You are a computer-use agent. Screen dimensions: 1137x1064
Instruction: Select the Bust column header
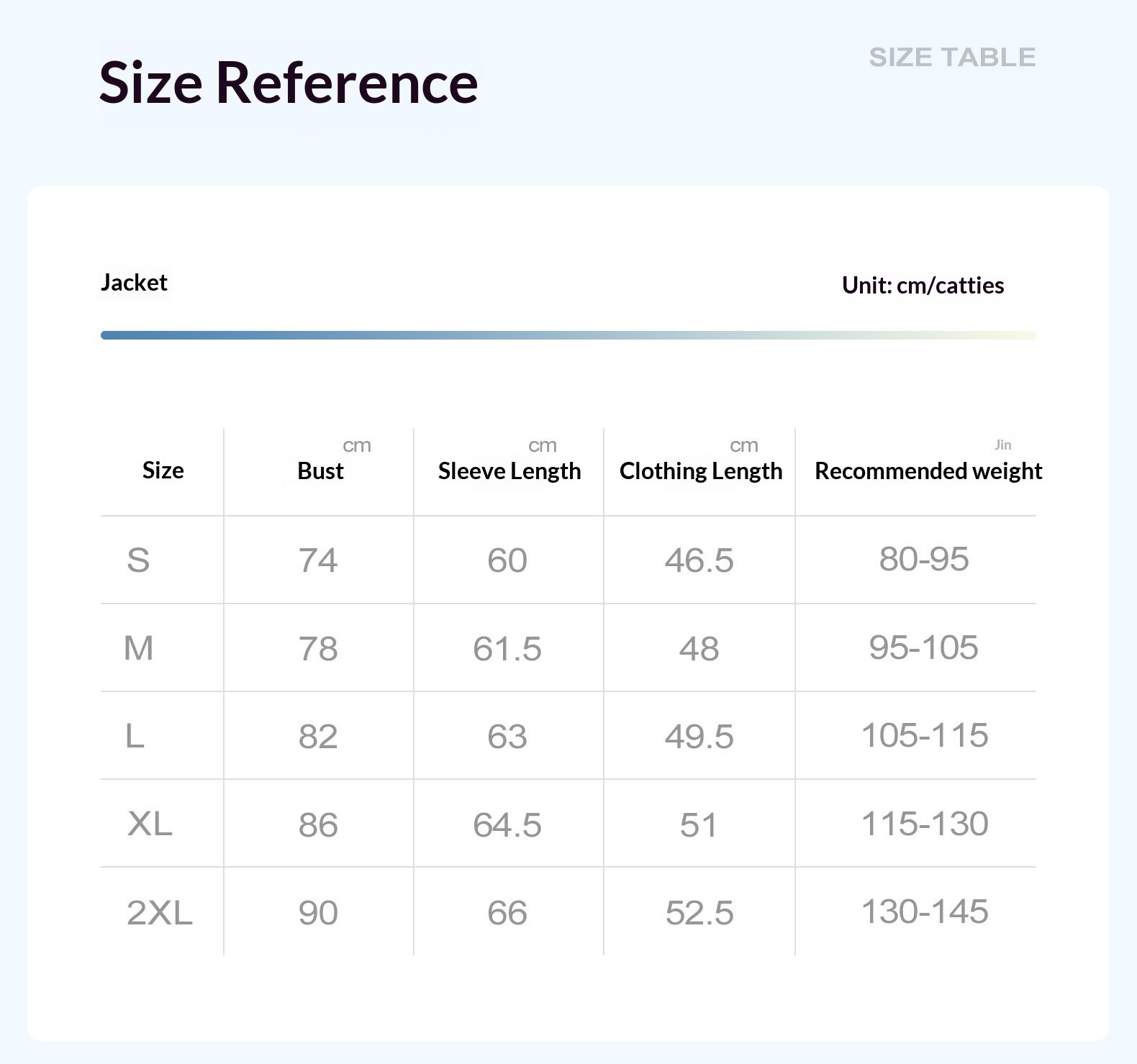tap(320, 470)
